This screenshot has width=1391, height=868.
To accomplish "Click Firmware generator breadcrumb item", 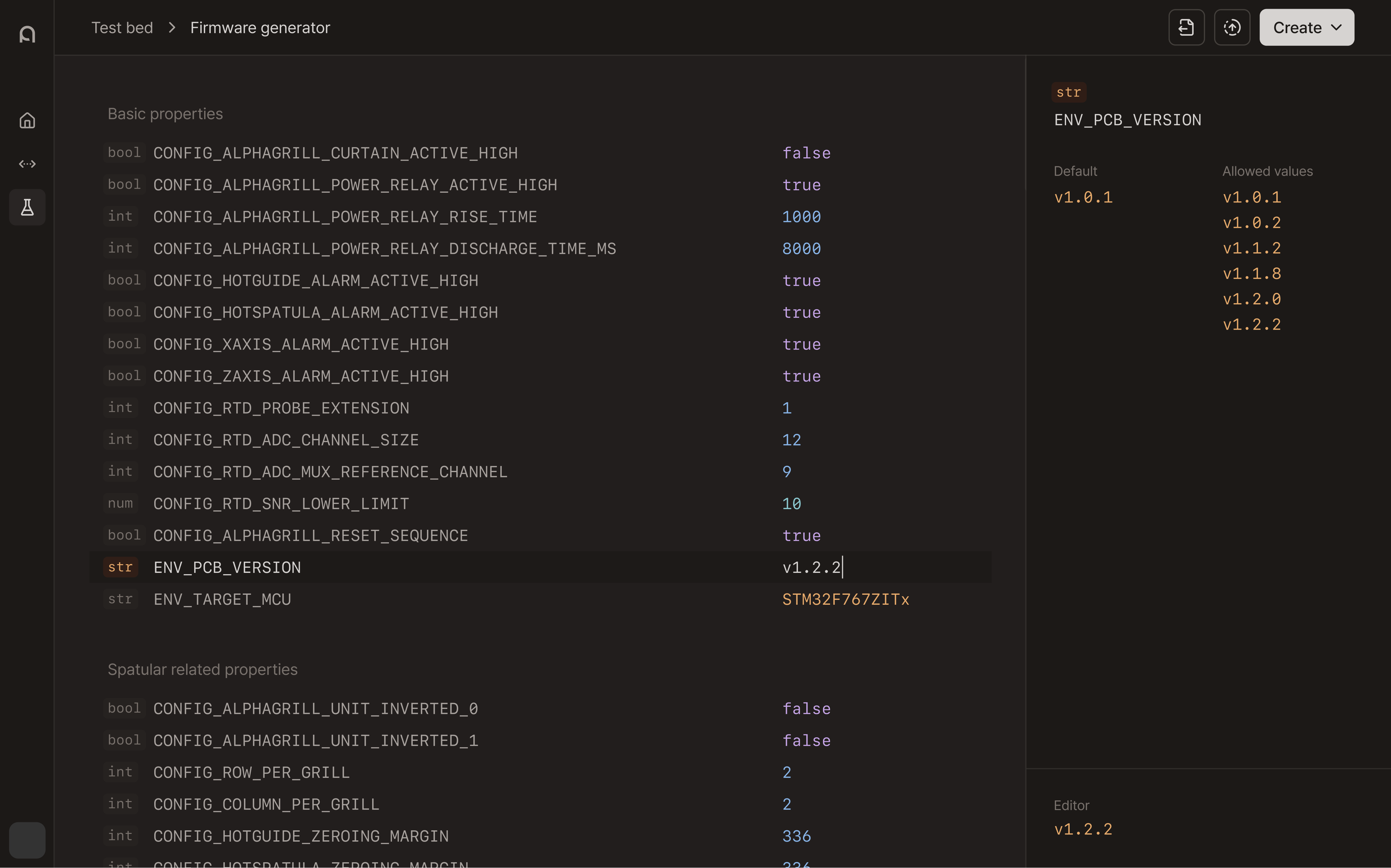I will [260, 28].
